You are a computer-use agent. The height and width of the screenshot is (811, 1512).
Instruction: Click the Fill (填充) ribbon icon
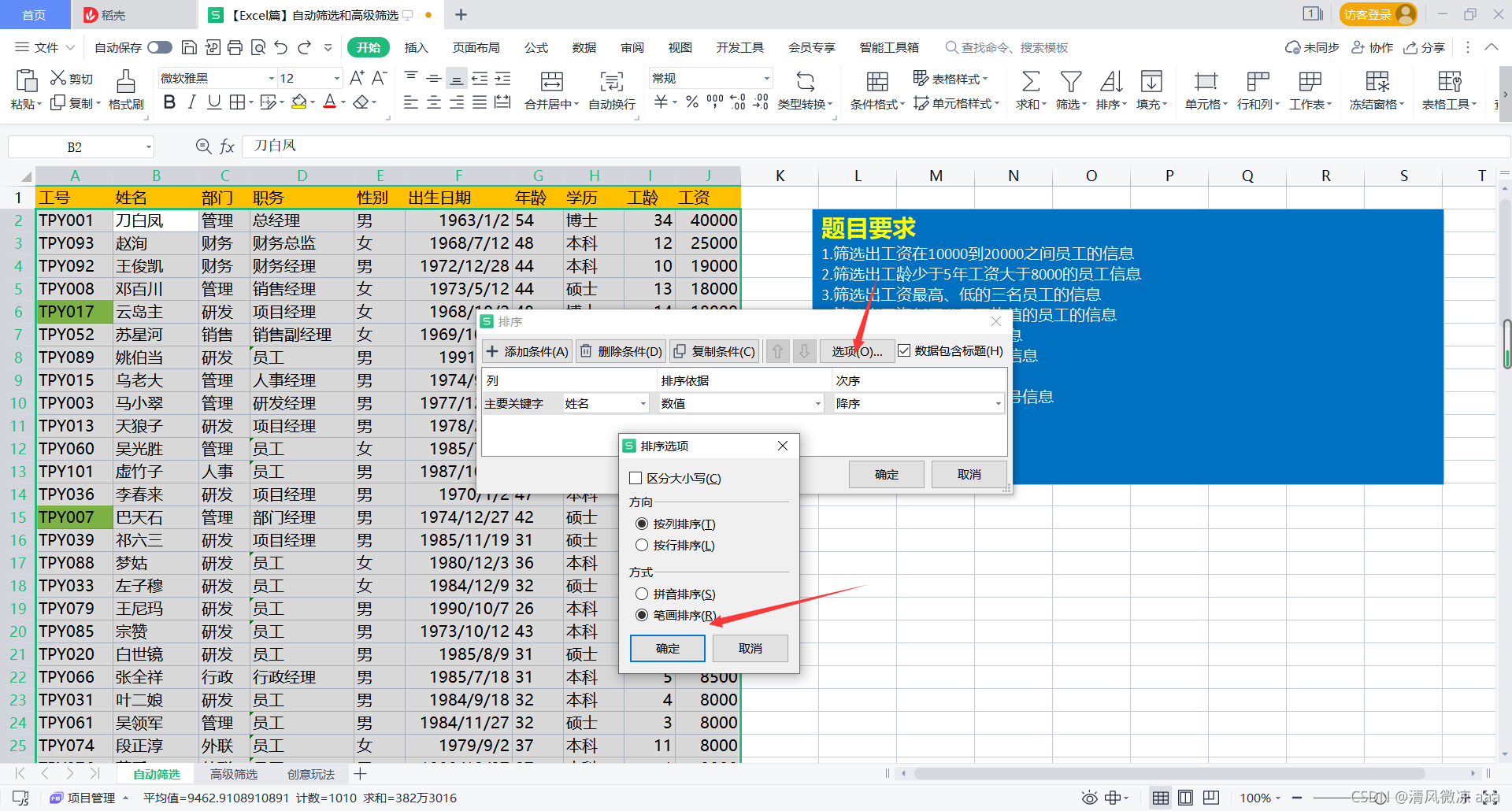coord(1151,81)
